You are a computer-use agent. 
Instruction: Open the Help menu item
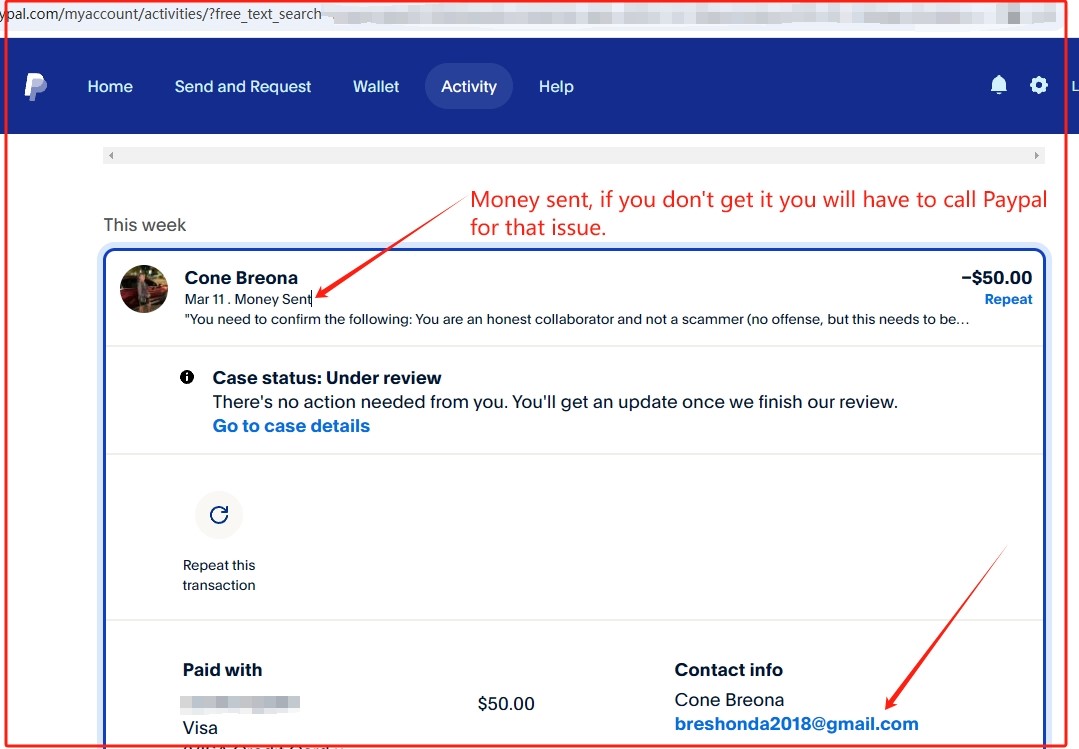coord(556,87)
